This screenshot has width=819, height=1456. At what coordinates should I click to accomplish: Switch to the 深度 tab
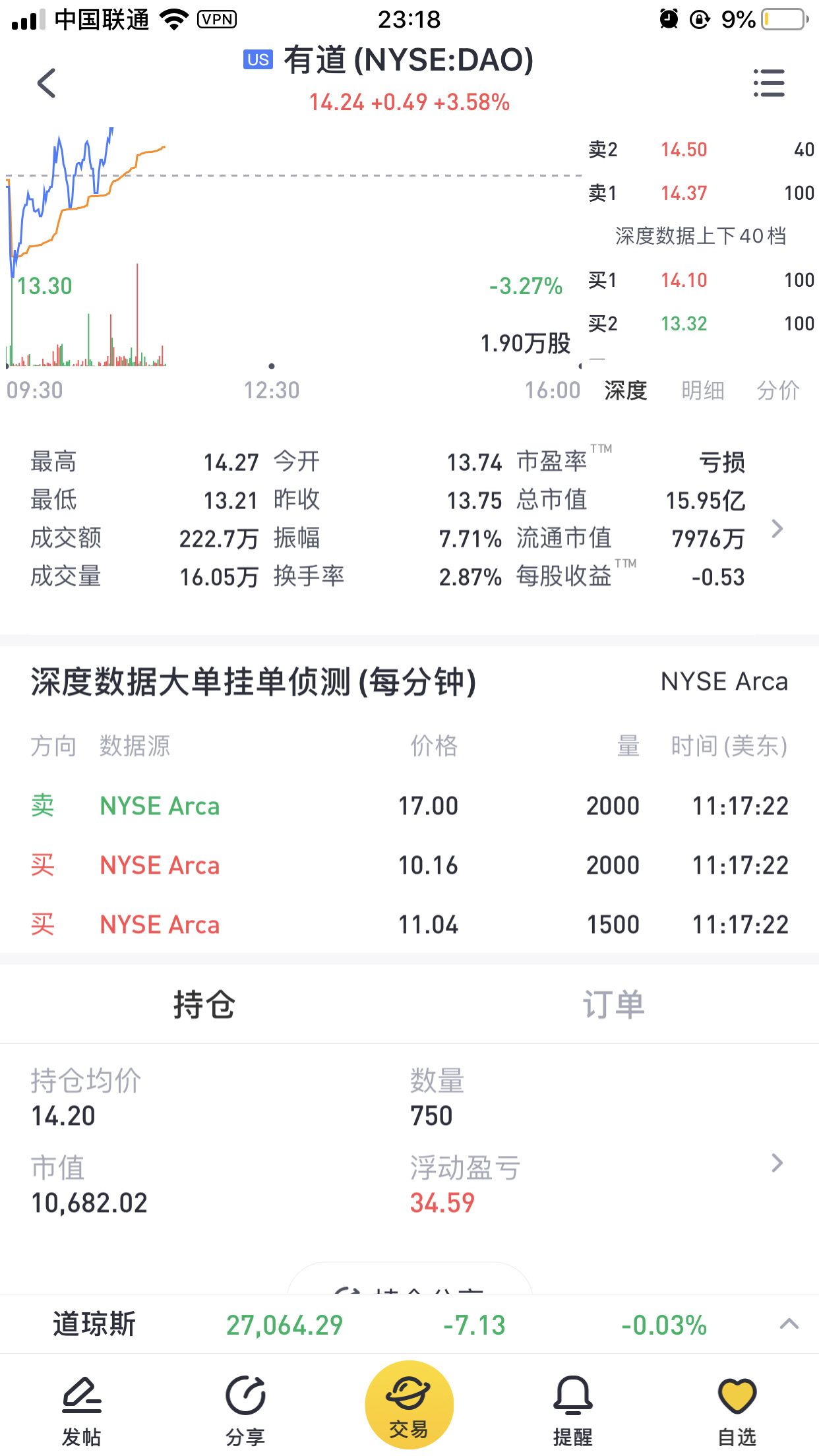(626, 390)
